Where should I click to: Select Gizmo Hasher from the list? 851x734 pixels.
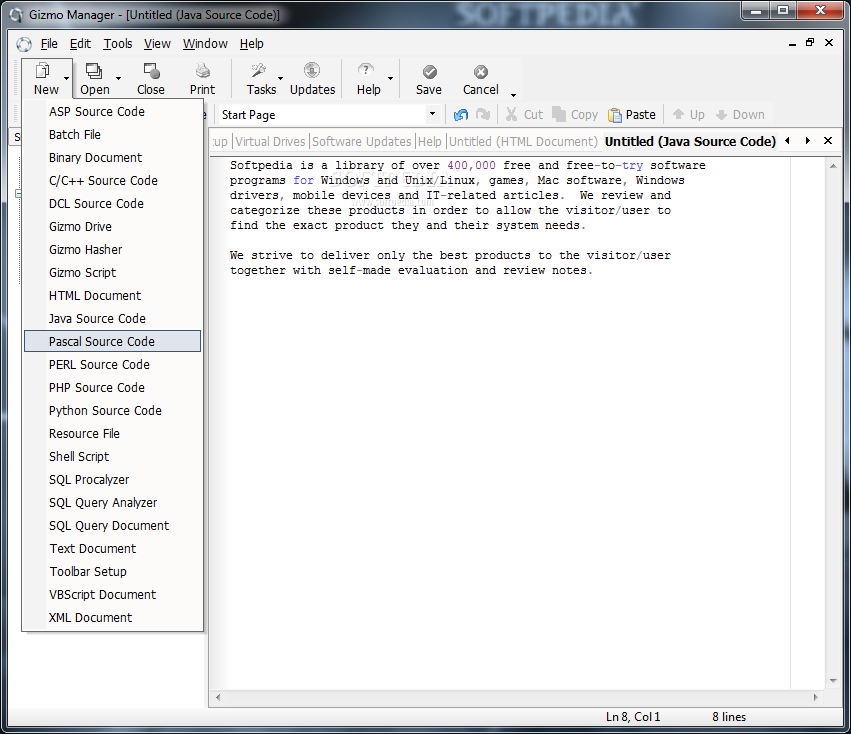(112, 250)
